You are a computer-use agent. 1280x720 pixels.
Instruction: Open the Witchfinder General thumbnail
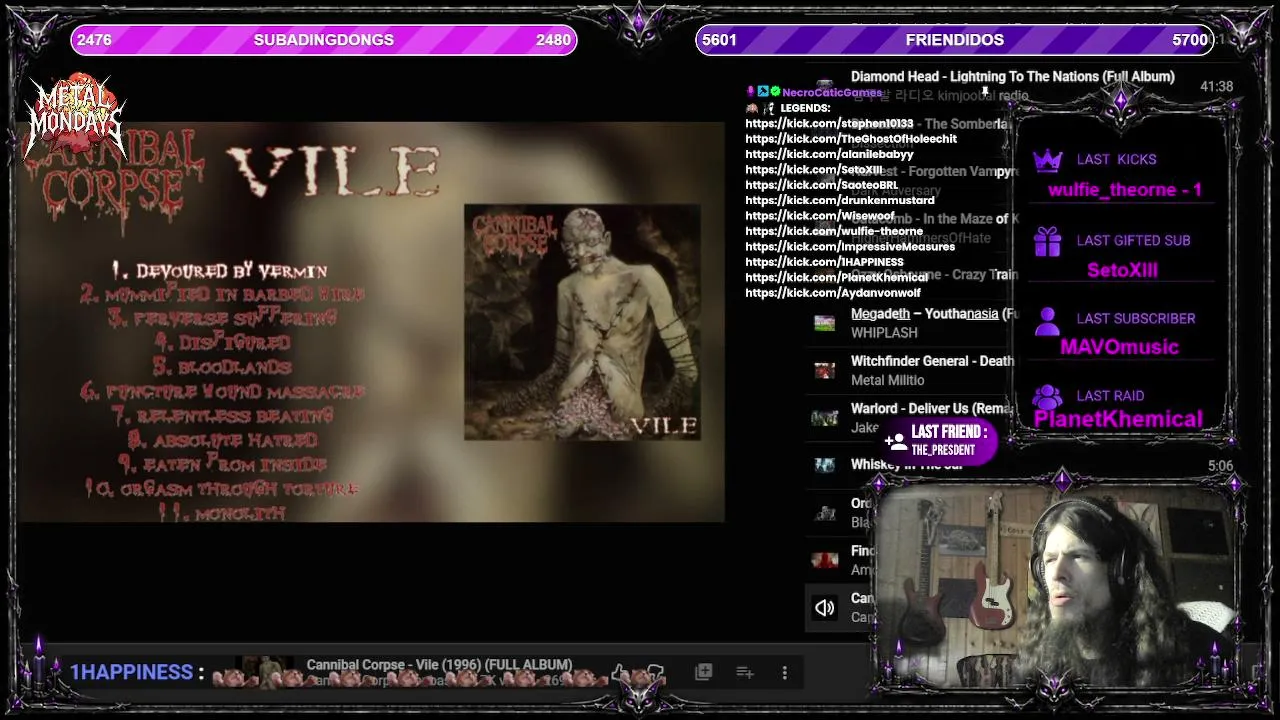pos(824,370)
